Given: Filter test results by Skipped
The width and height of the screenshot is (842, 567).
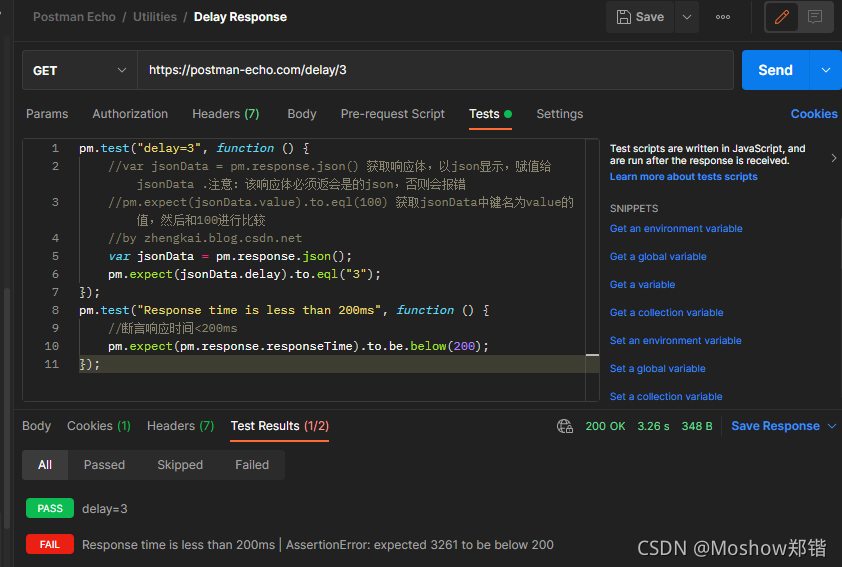Looking at the screenshot, I should coord(180,465).
